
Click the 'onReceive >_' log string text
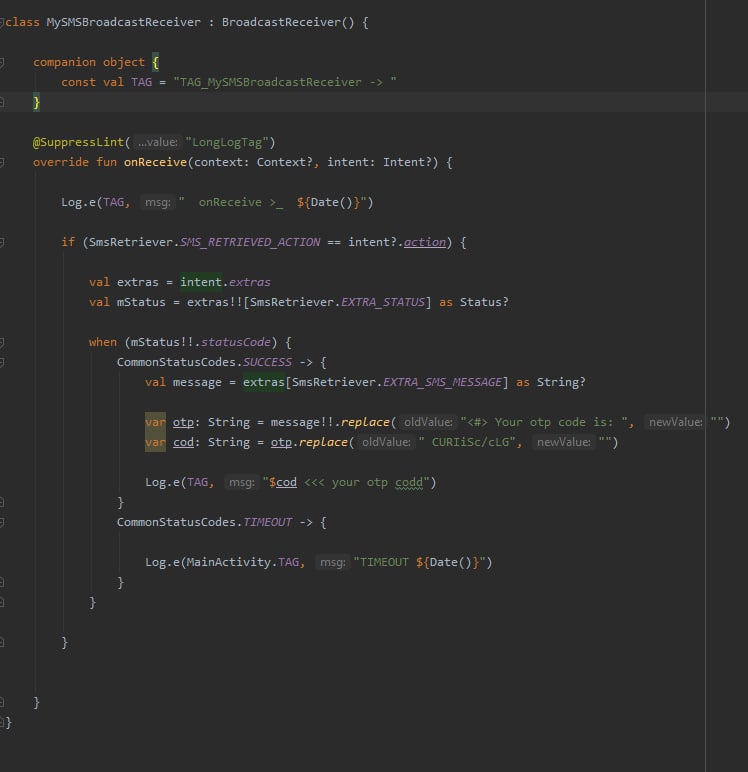241,202
